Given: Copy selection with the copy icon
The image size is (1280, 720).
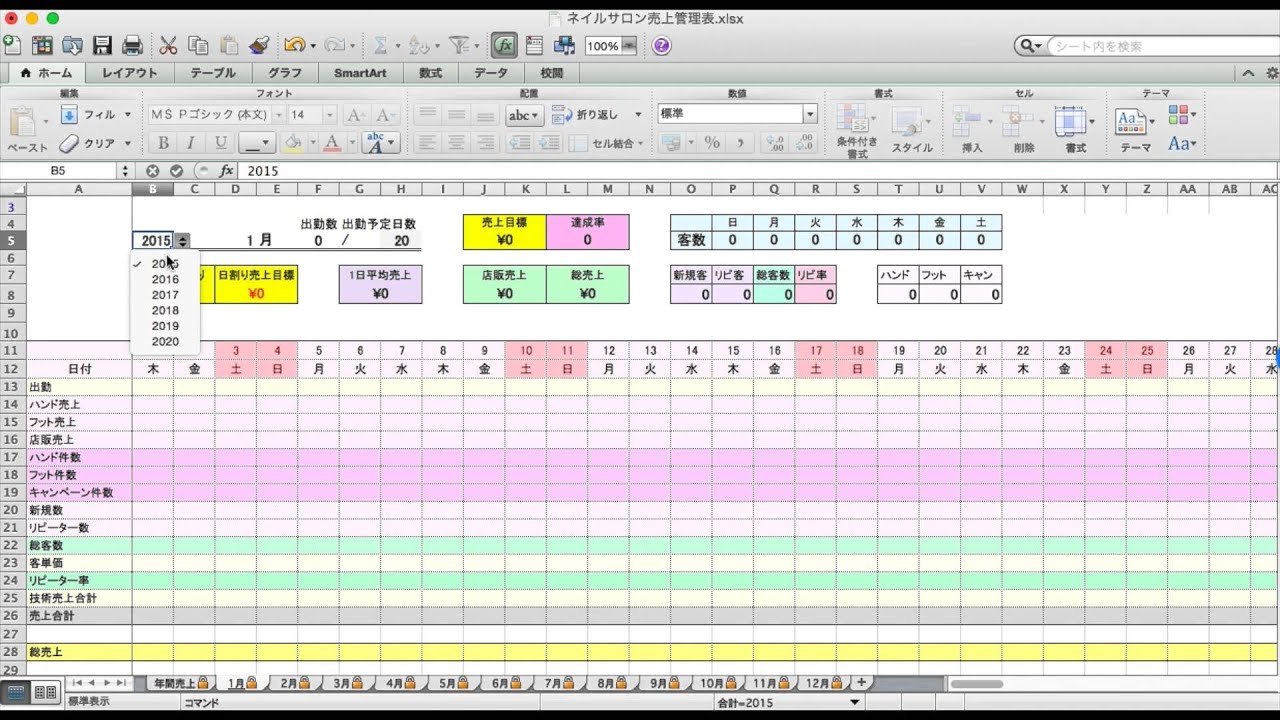Looking at the screenshot, I should point(198,45).
